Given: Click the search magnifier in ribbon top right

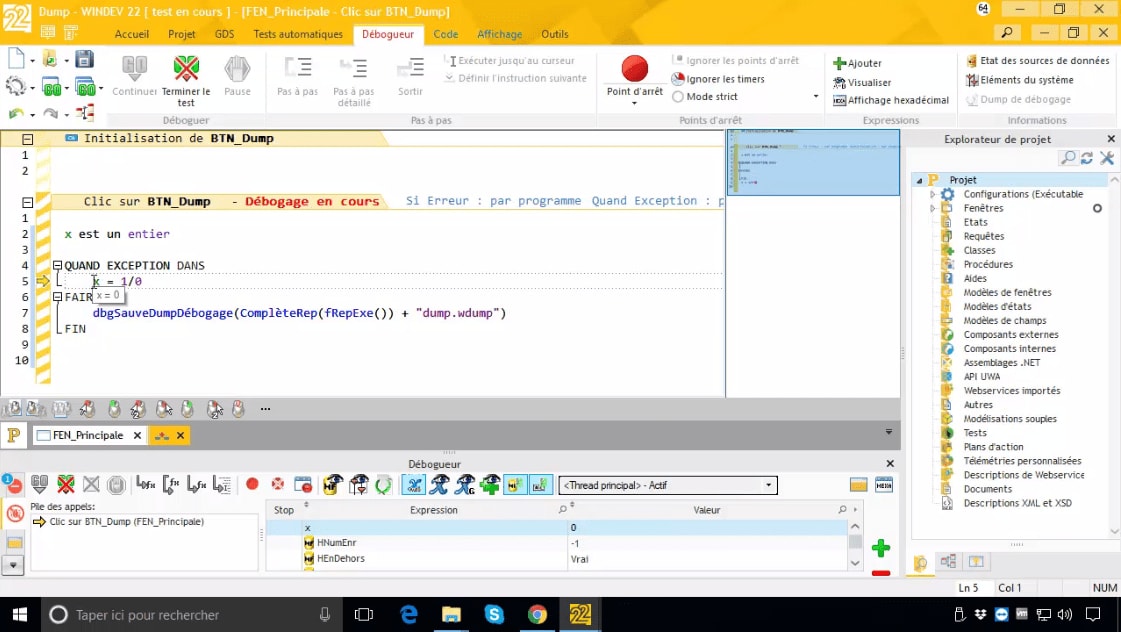Looking at the screenshot, I should [x=1006, y=33].
